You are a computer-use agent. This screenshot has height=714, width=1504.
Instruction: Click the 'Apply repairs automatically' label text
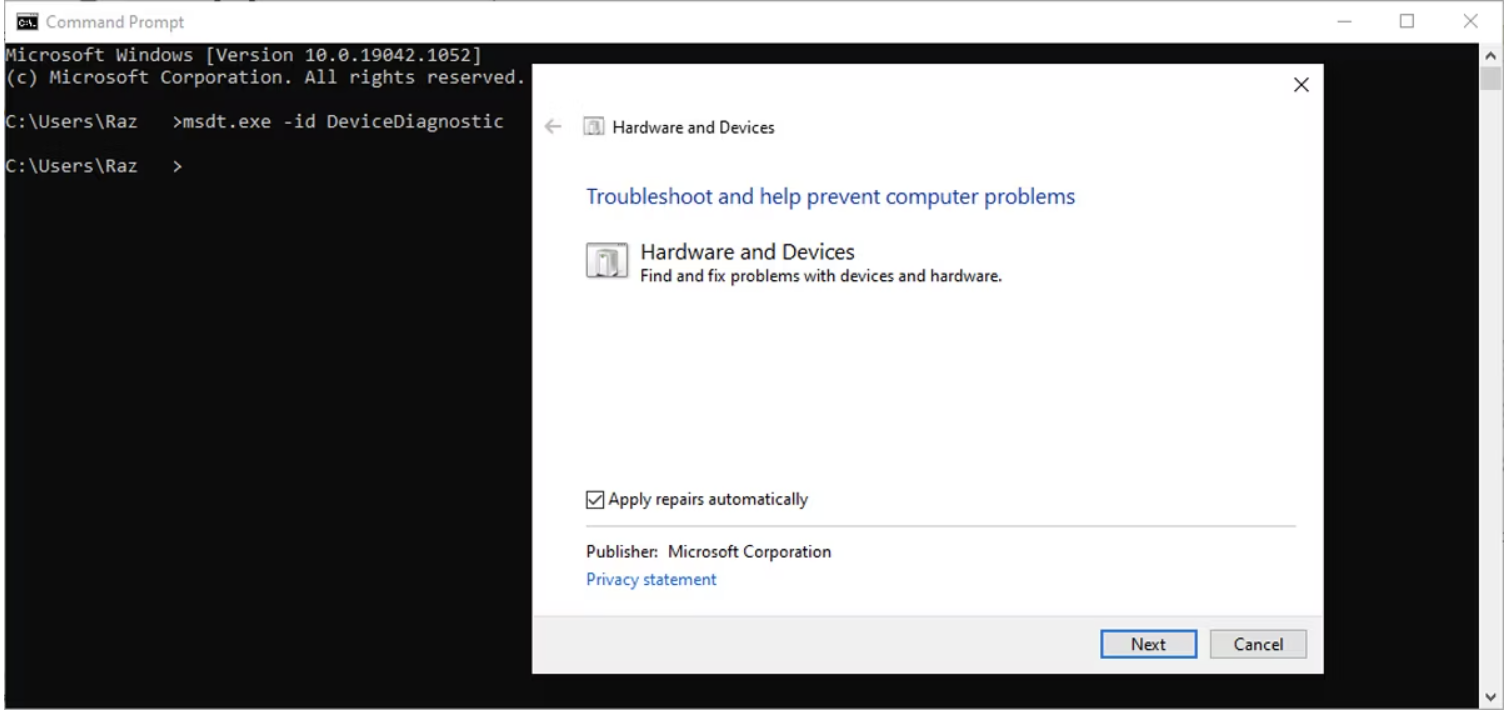pyautogui.click(x=708, y=500)
